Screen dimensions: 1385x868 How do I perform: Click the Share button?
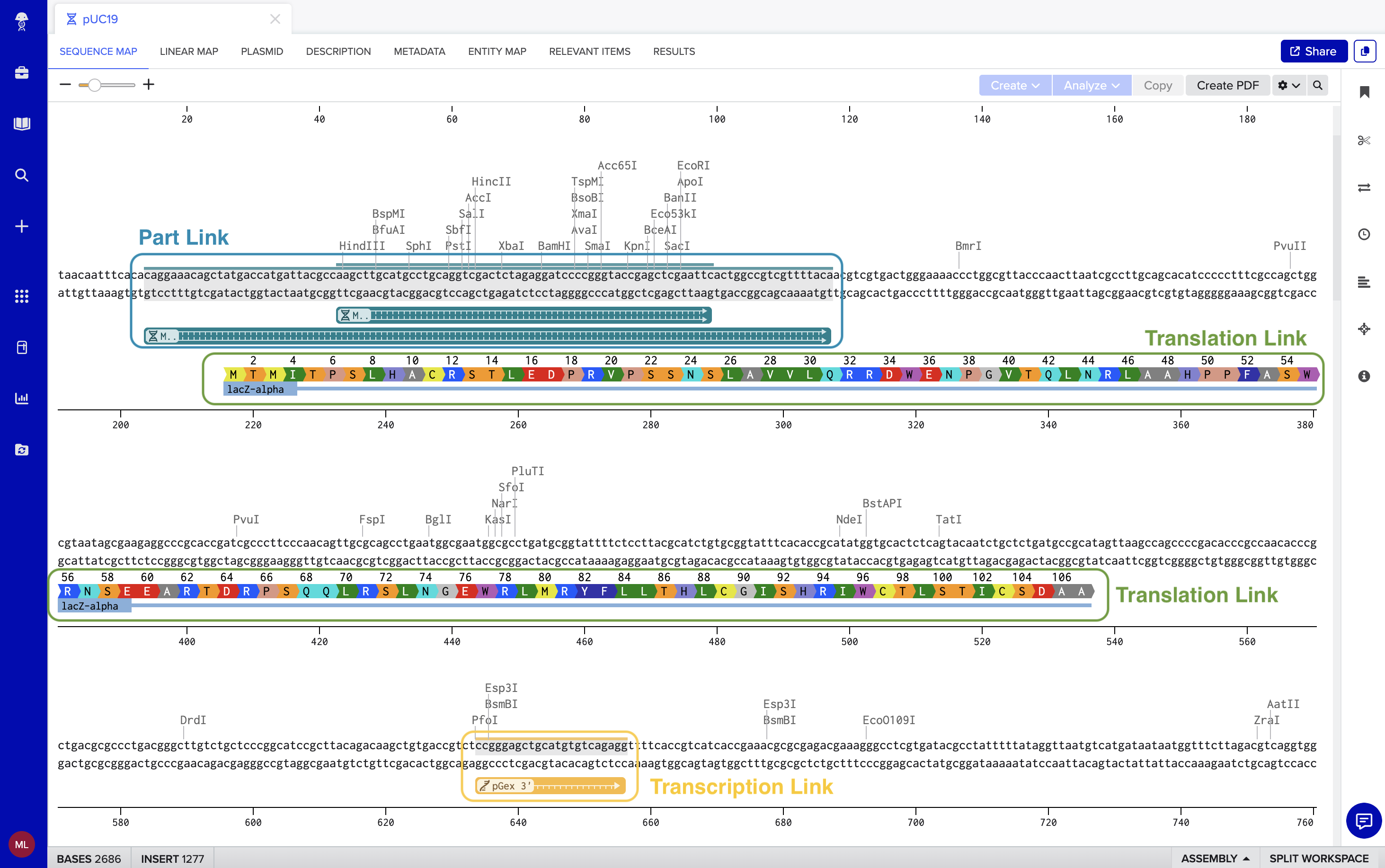[1313, 51]
